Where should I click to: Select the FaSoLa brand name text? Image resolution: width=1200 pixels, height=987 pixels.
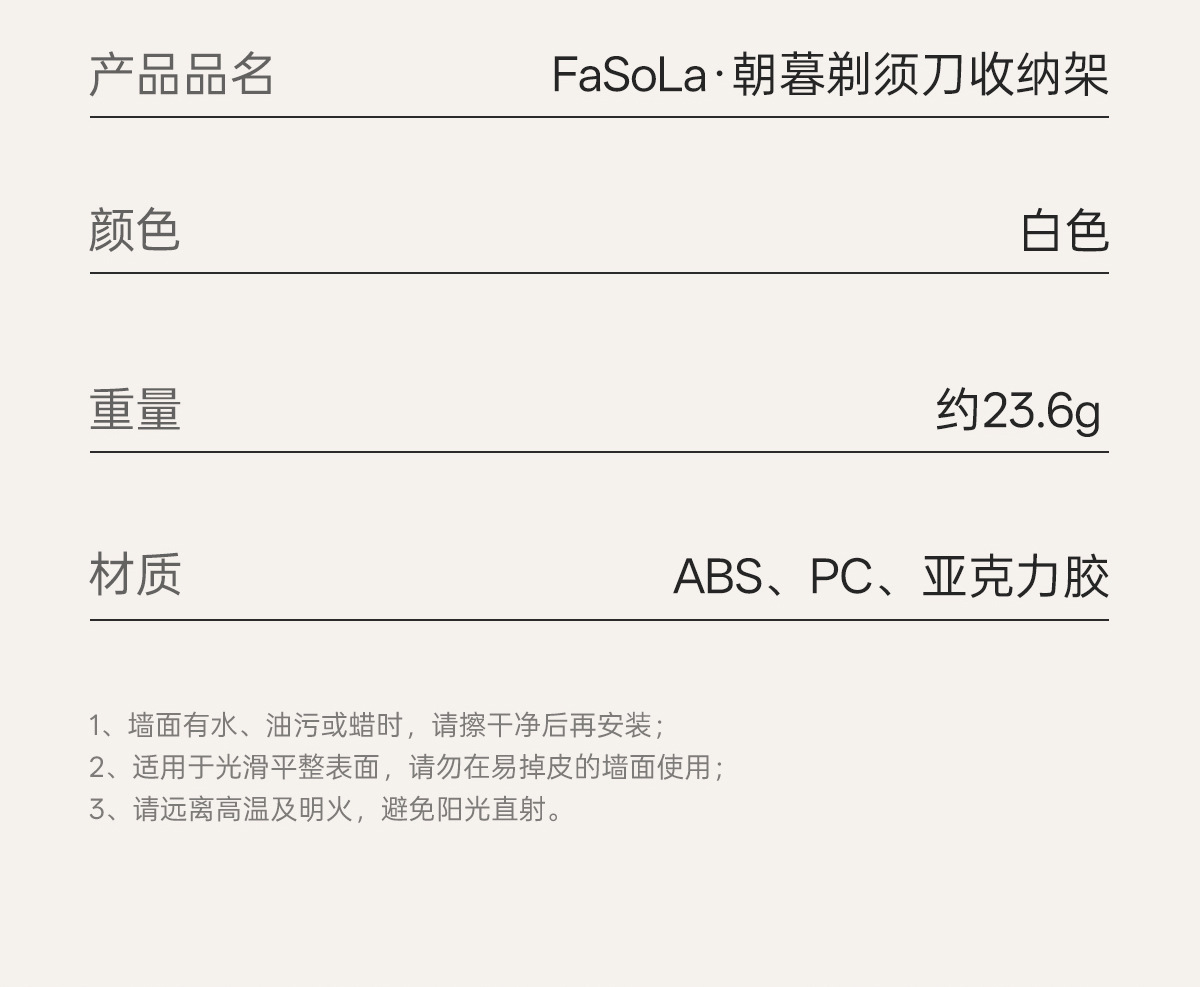[x=629, y=75]
